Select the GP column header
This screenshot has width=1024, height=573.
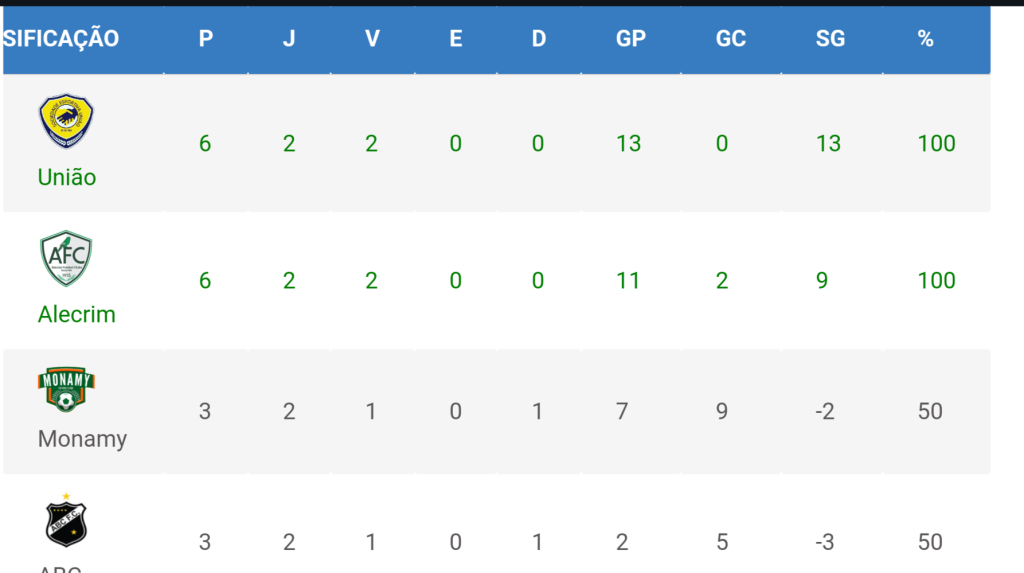pos(631,39)
